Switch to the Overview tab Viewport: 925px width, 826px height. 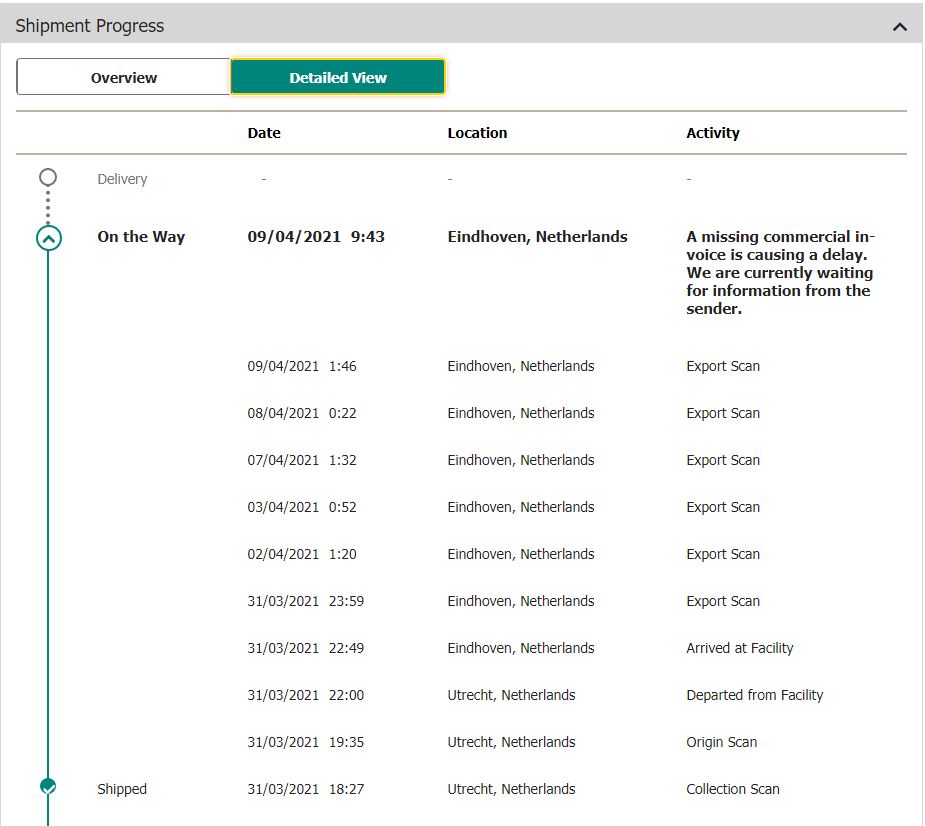pyautogui.click(x=124, y=78)
